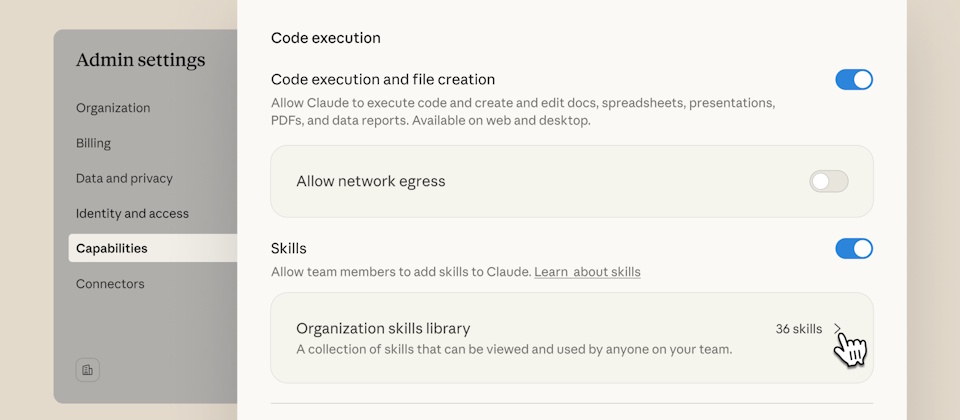Screen dimensions: 960x420
Task: Click the Skills section title
Action: pyautogui.click(x=288, y=248)
